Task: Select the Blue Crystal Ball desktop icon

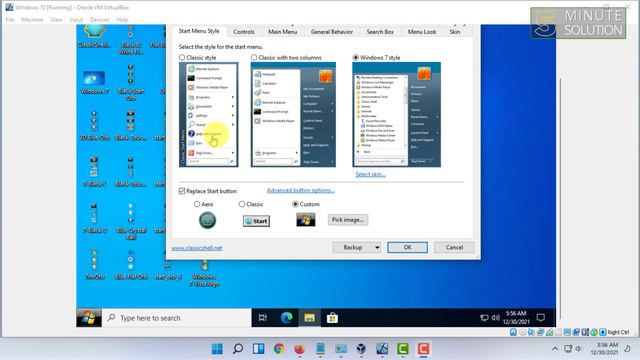Action: coord(131,221)
